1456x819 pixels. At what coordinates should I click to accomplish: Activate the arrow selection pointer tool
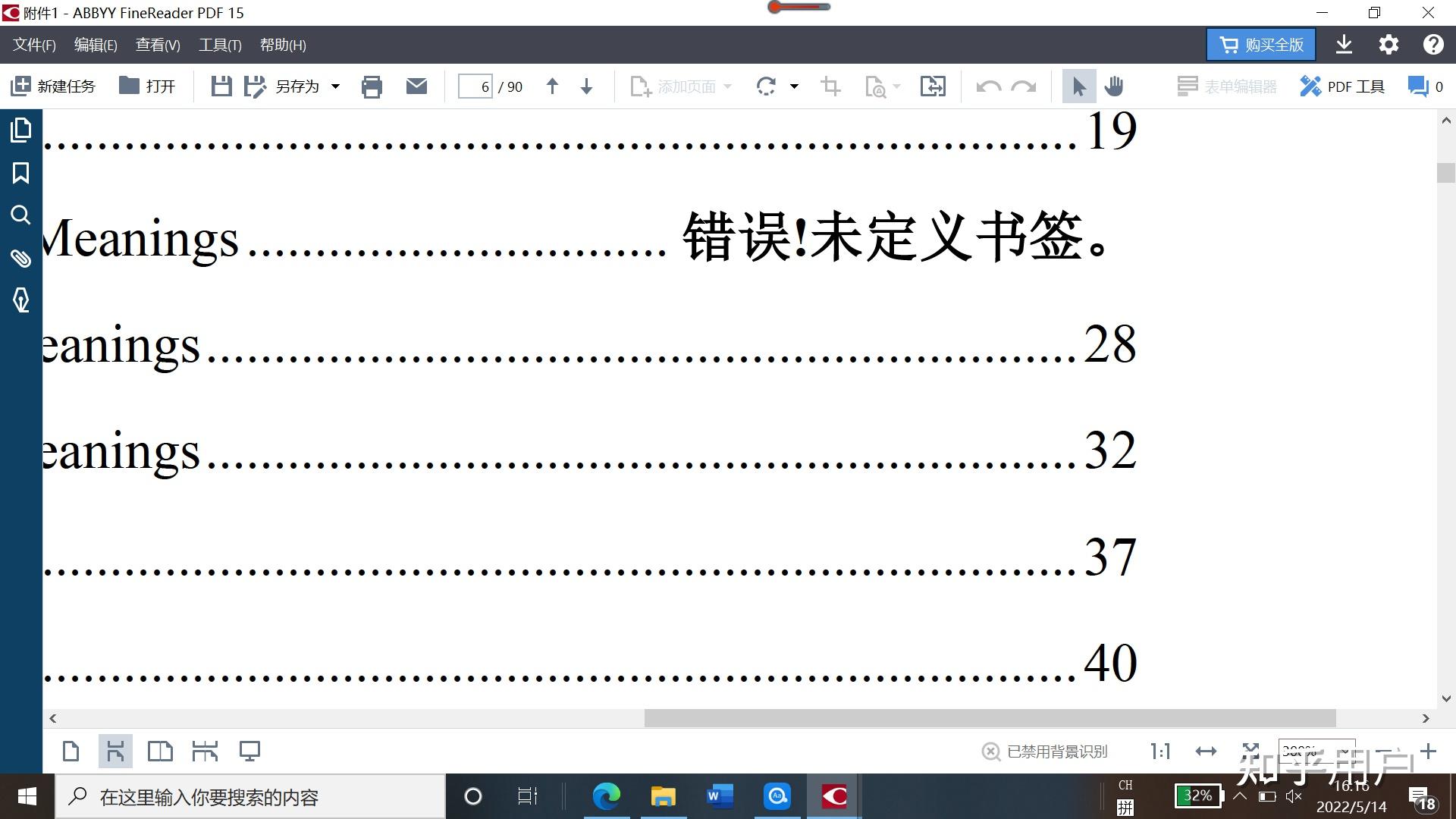click(1078, 86)
